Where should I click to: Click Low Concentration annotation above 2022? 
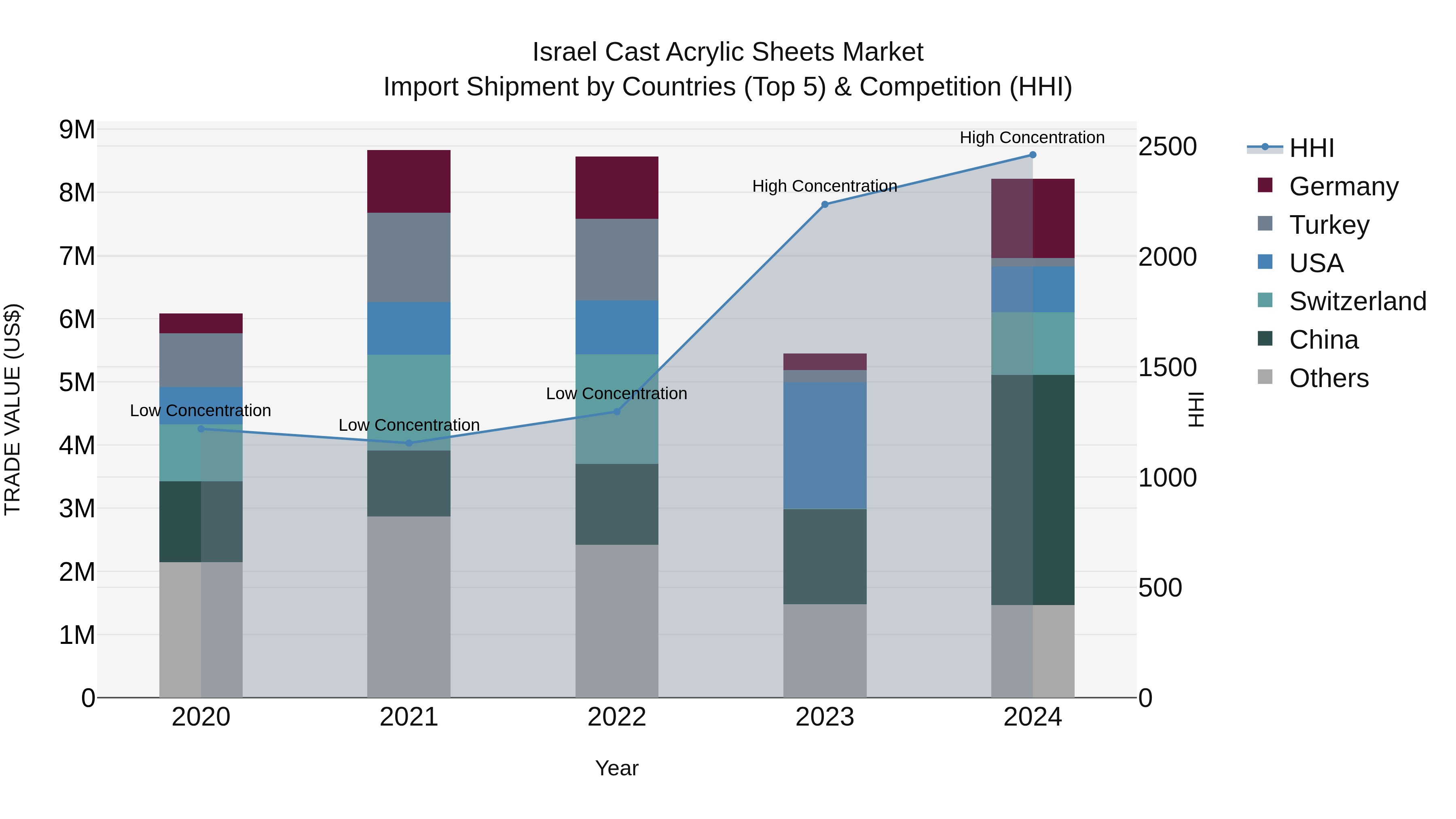(x=617, y=394)
